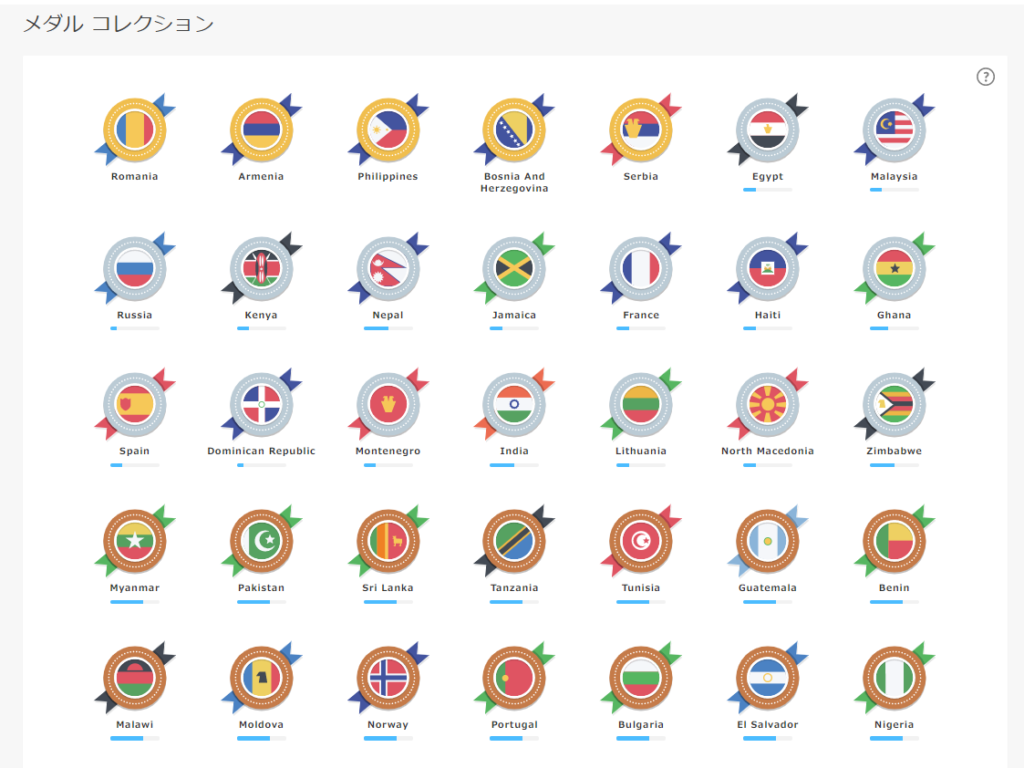Select the Egypt silver medal
This screenshot has height=768, width=1024.
click(x=767, y=130)
